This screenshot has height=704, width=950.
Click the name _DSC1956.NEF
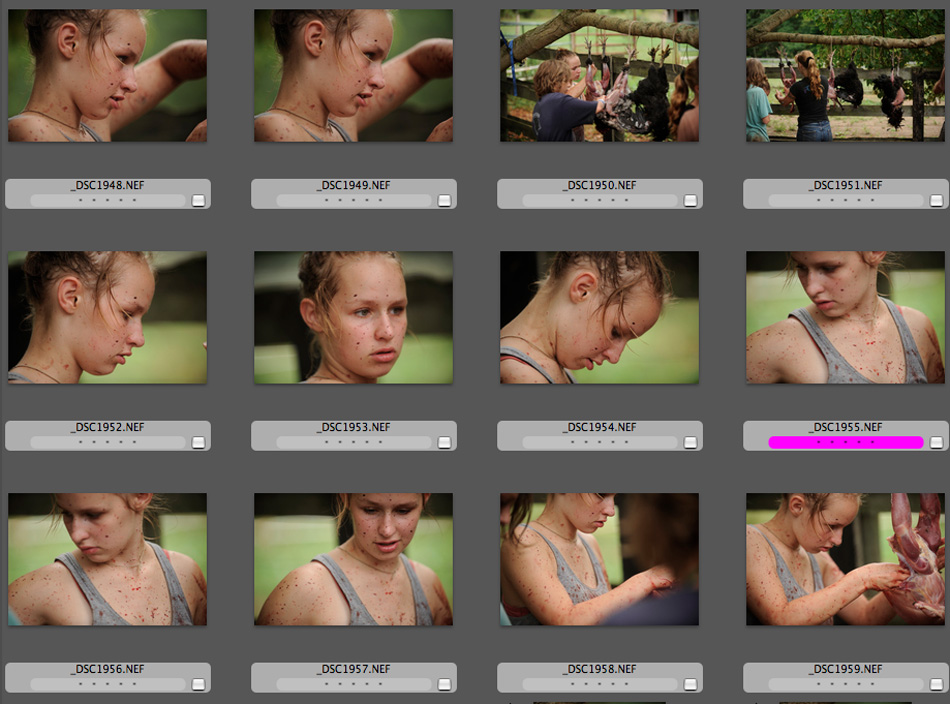point(108,669)
